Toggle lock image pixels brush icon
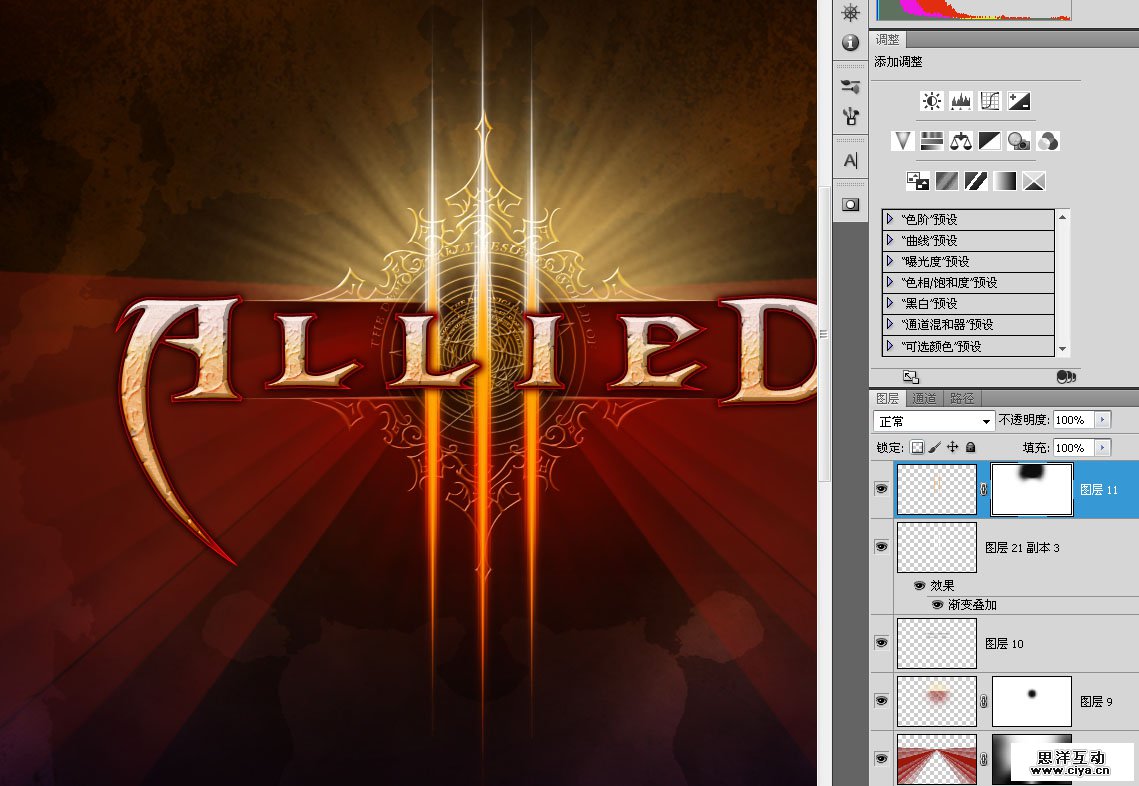Viewport: 1139px width, 786px height. 935,447
